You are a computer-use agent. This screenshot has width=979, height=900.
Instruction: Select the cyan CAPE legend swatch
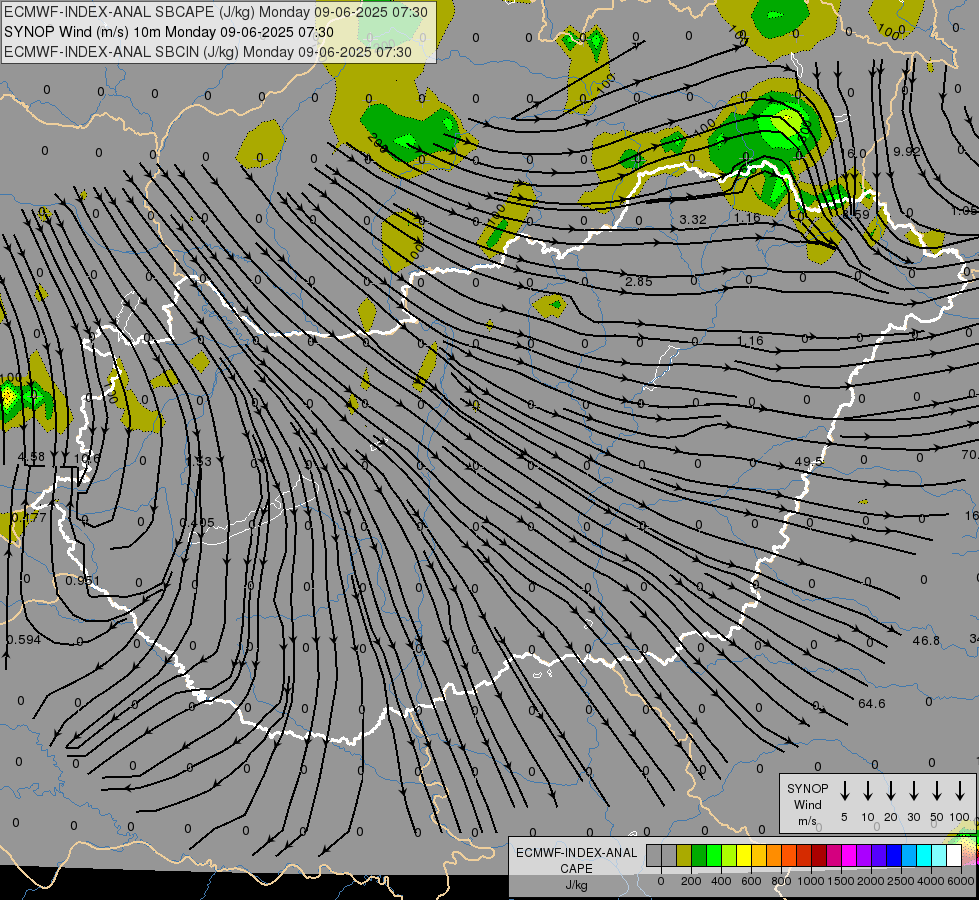(924, 856)
